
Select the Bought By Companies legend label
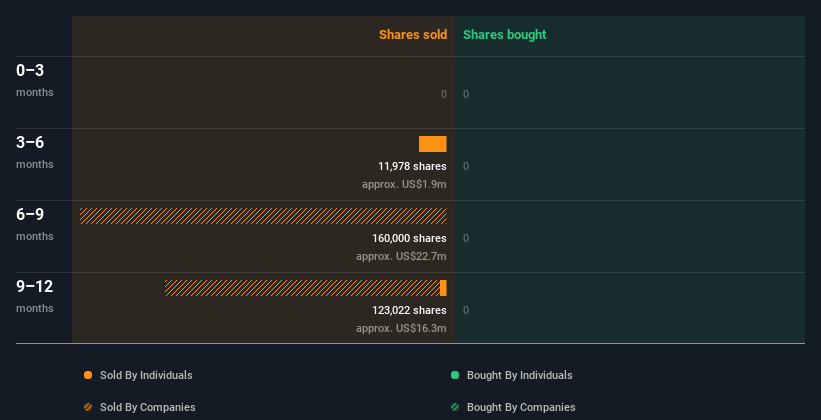[x=521, y=407]
